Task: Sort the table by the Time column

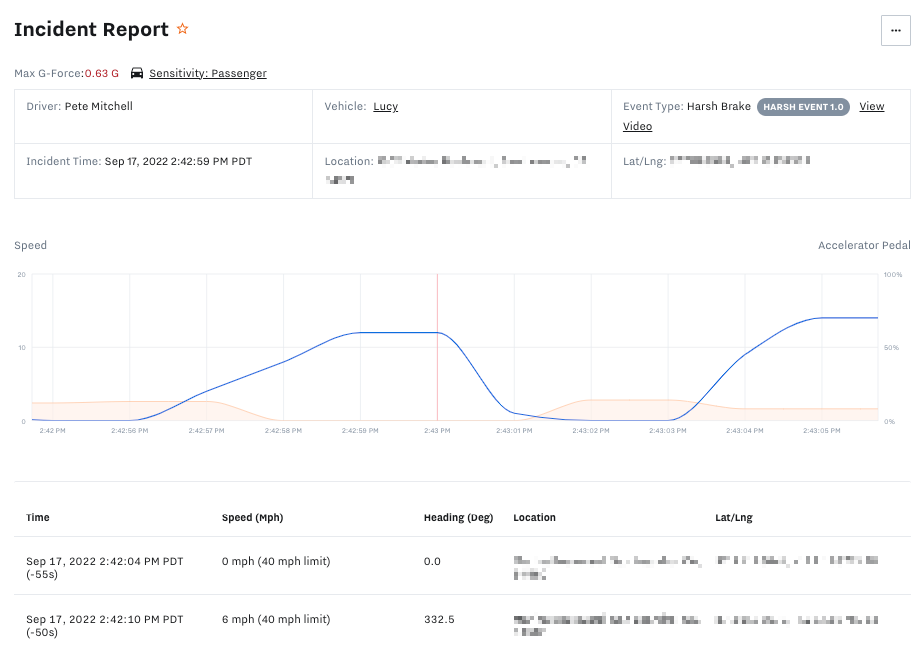Action: coord(37,517)
